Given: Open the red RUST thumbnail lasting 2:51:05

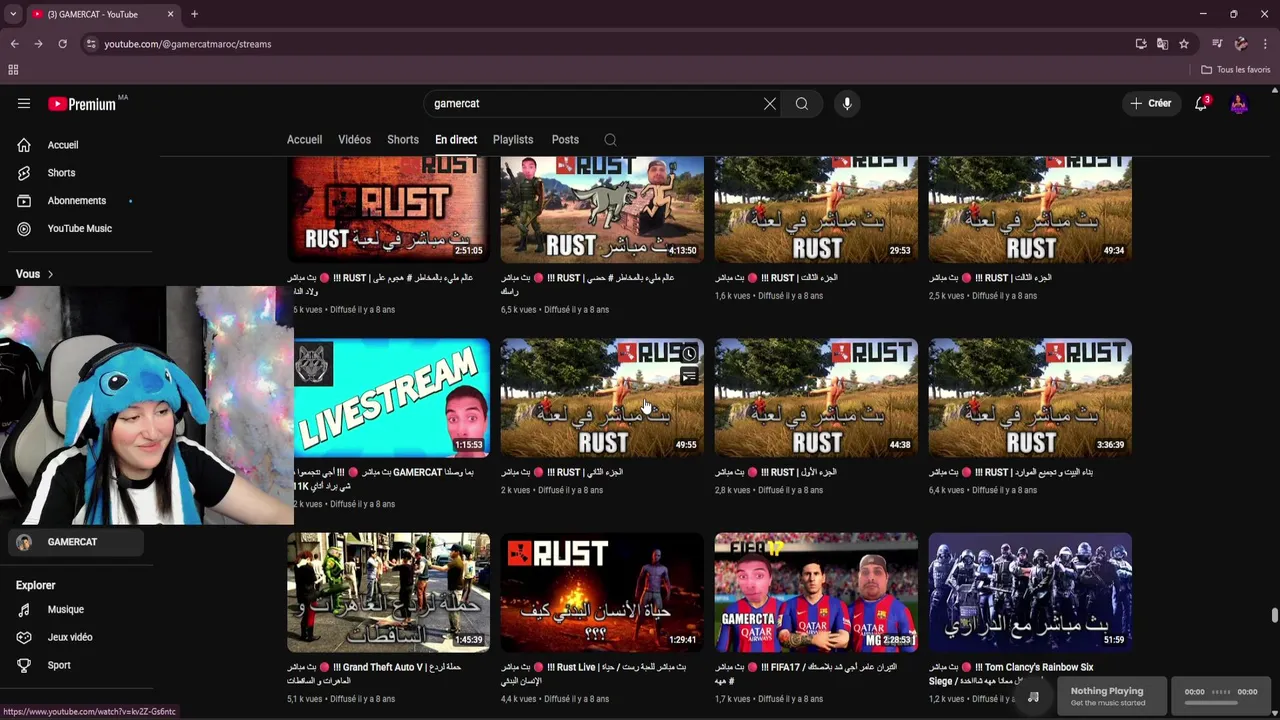Looking at the screenshot, I should point(388,209).
